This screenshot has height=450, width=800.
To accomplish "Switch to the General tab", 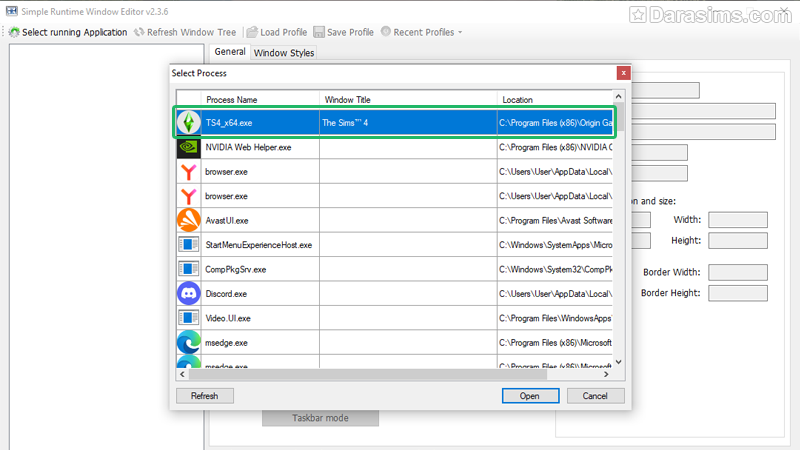I will [x=230, y=52].
